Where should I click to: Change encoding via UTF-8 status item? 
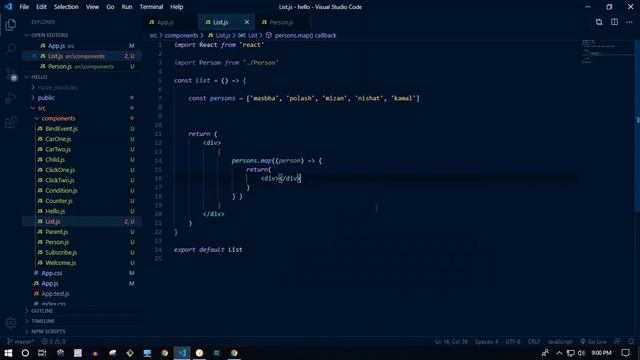513,341
